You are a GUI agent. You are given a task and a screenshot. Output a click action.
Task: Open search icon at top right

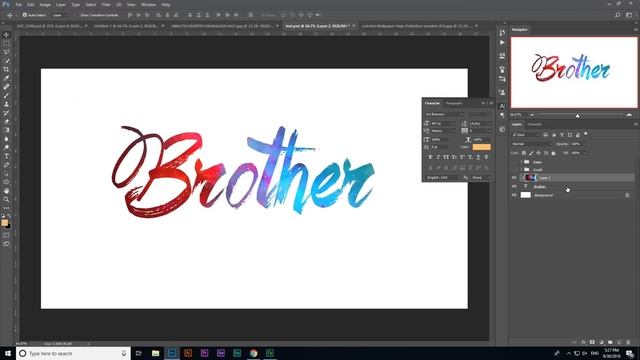click(x=618, y=15)
